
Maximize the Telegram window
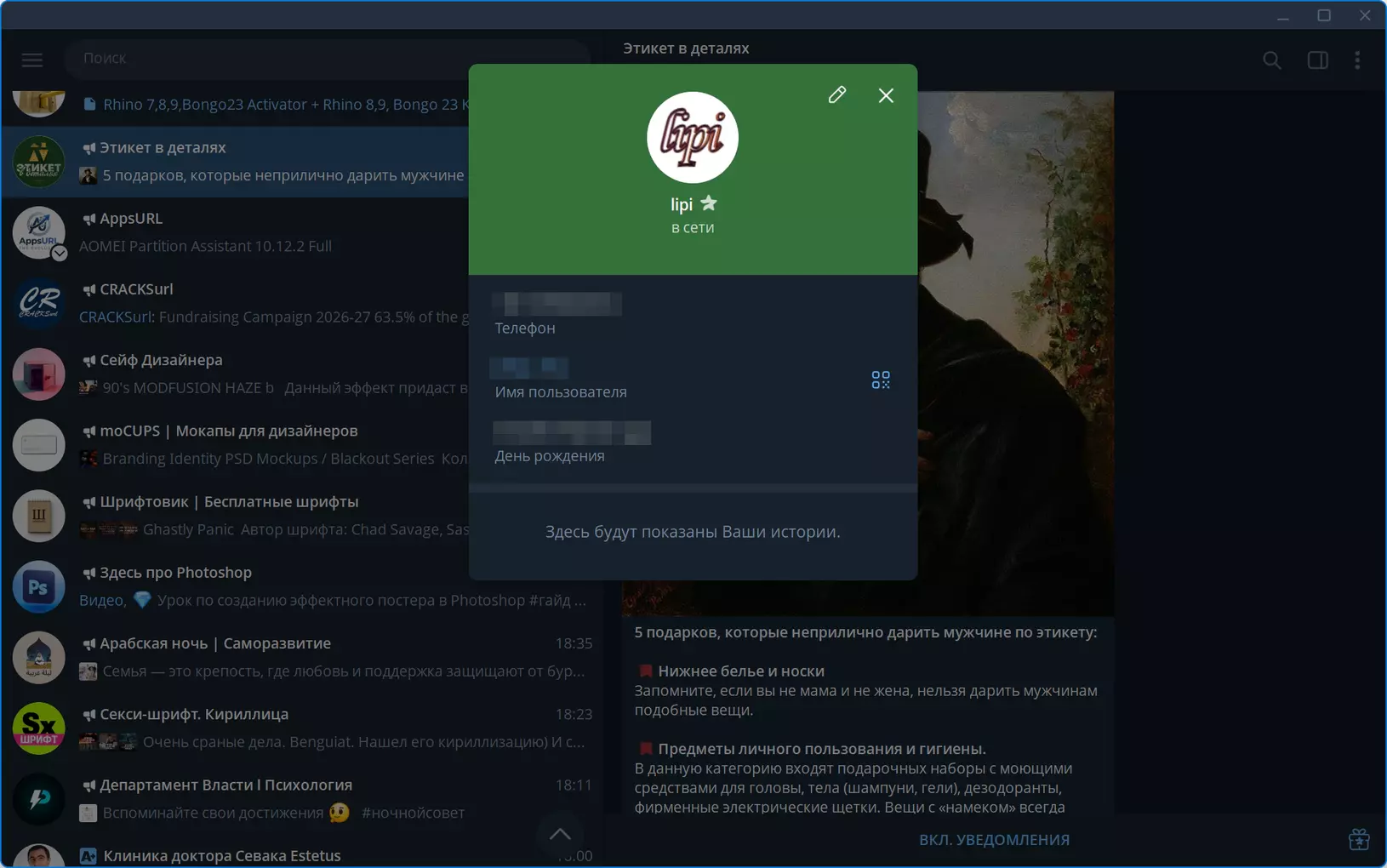click(1324, 15)
